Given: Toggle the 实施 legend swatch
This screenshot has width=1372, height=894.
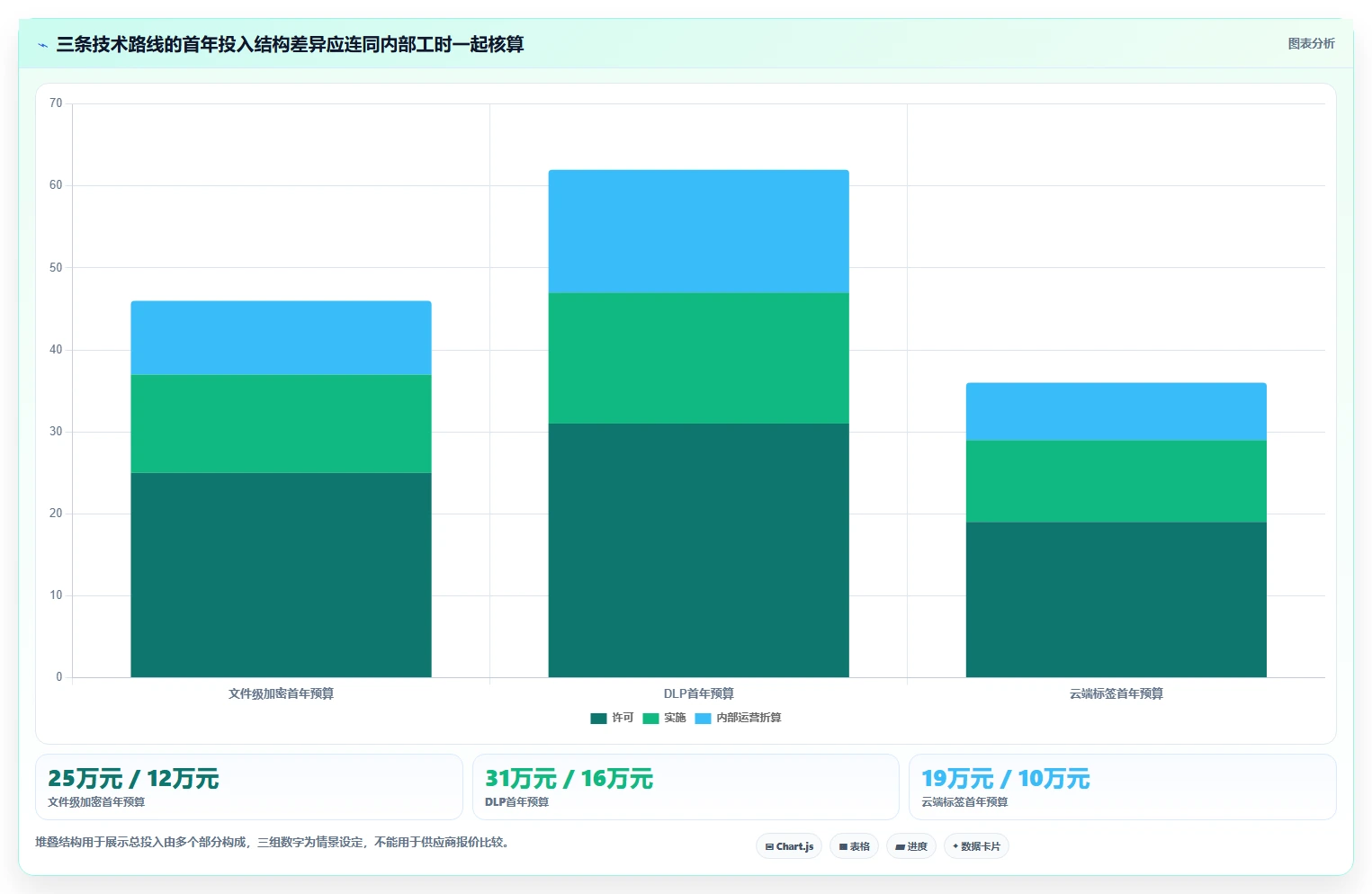Looking at the screenshot, I should 650,718.
